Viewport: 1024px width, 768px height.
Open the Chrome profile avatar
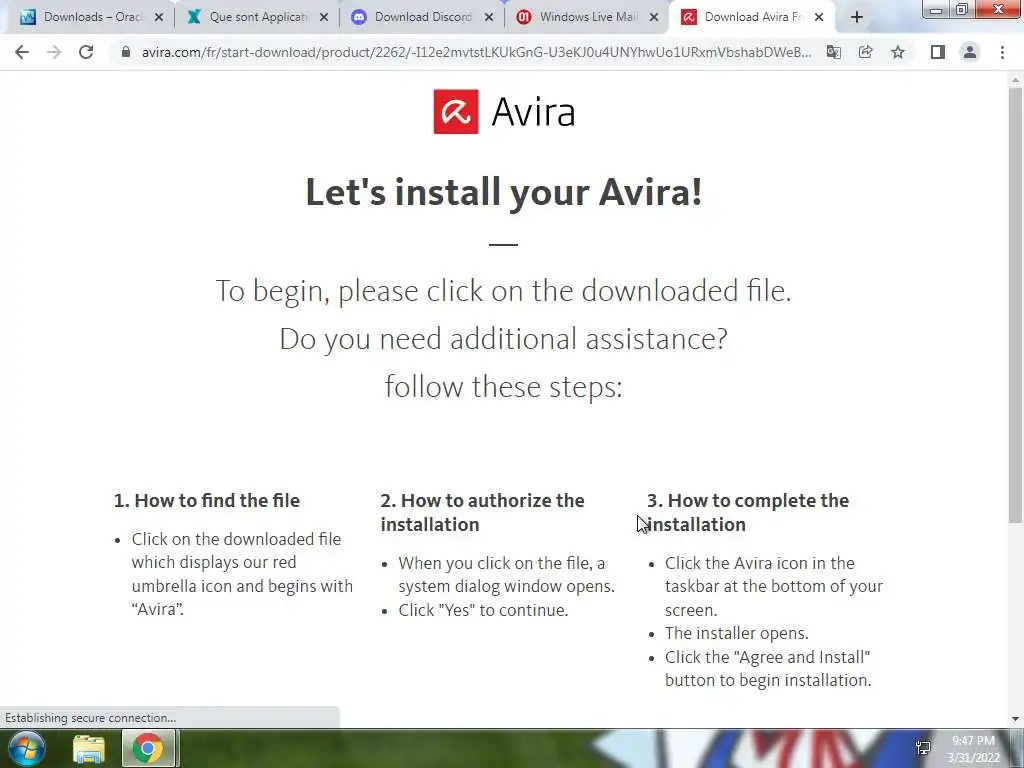[970, 52]
